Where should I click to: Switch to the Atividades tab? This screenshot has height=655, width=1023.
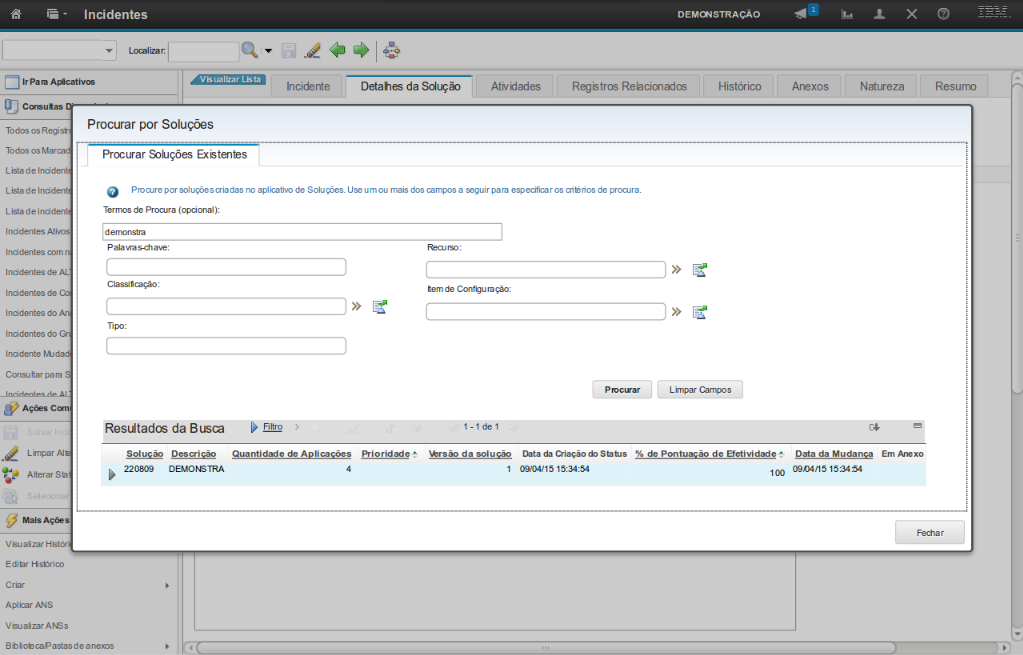click(515, 86)
